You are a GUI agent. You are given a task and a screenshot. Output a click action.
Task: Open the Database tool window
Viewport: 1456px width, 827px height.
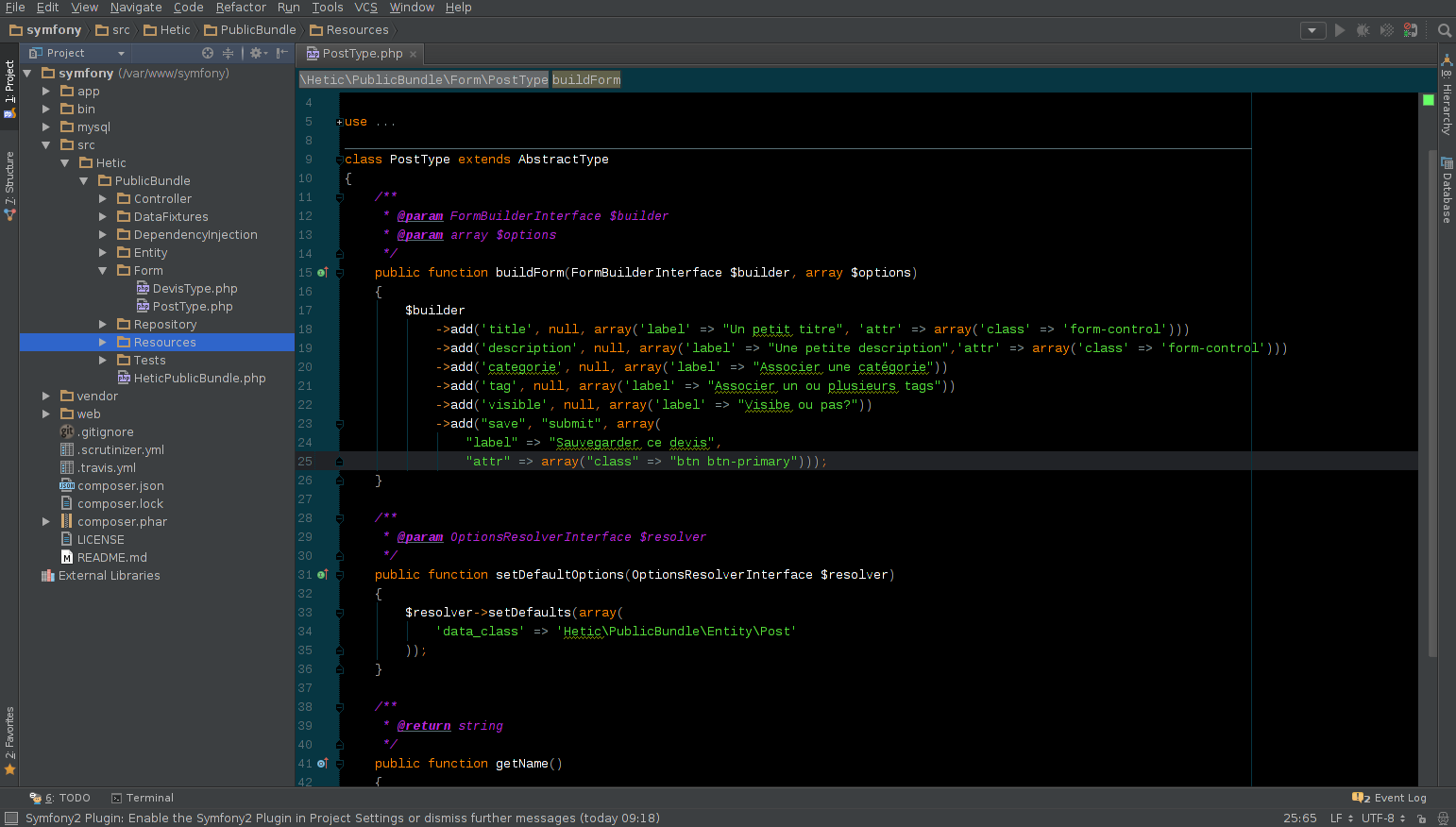[1446, 191]
